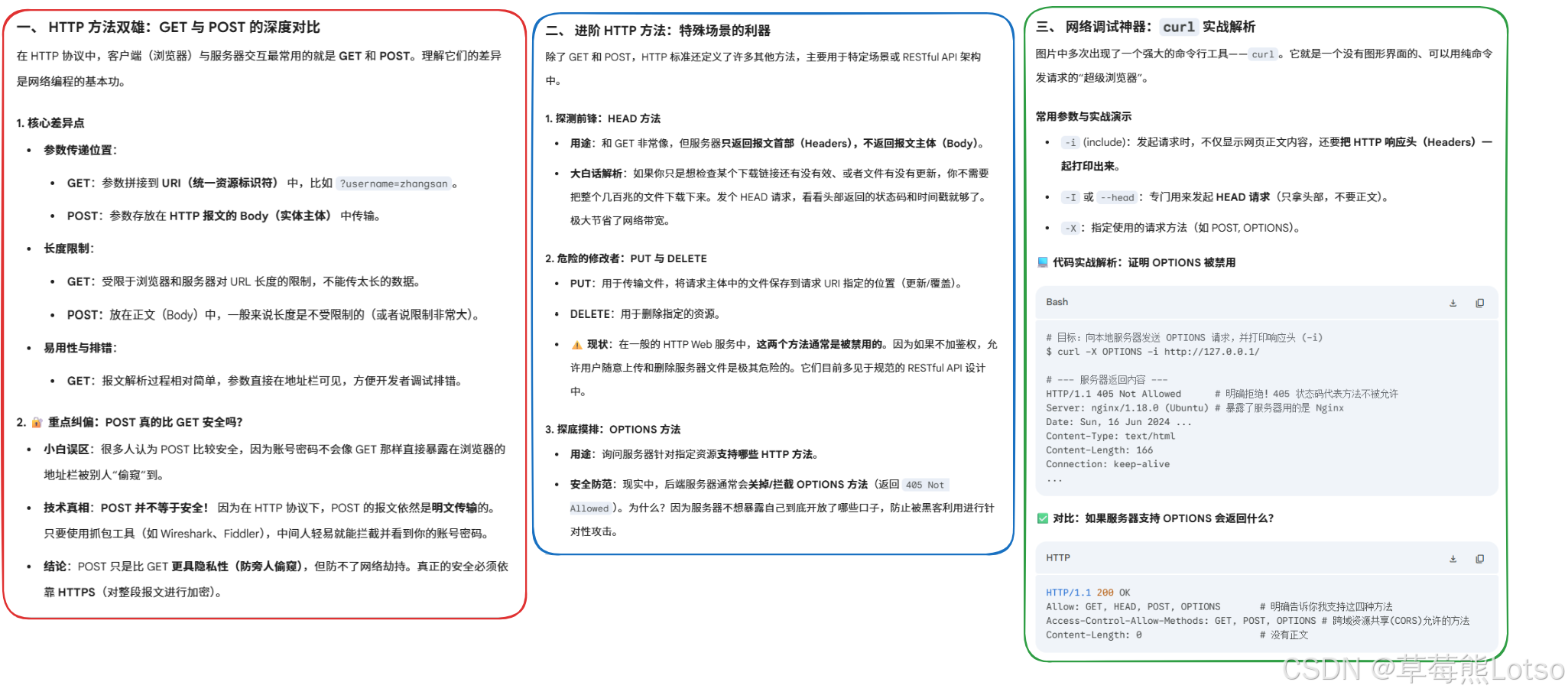Click the "HTTP" code block label
Screen dimensions: 1568x695
tap(1058, 558)
